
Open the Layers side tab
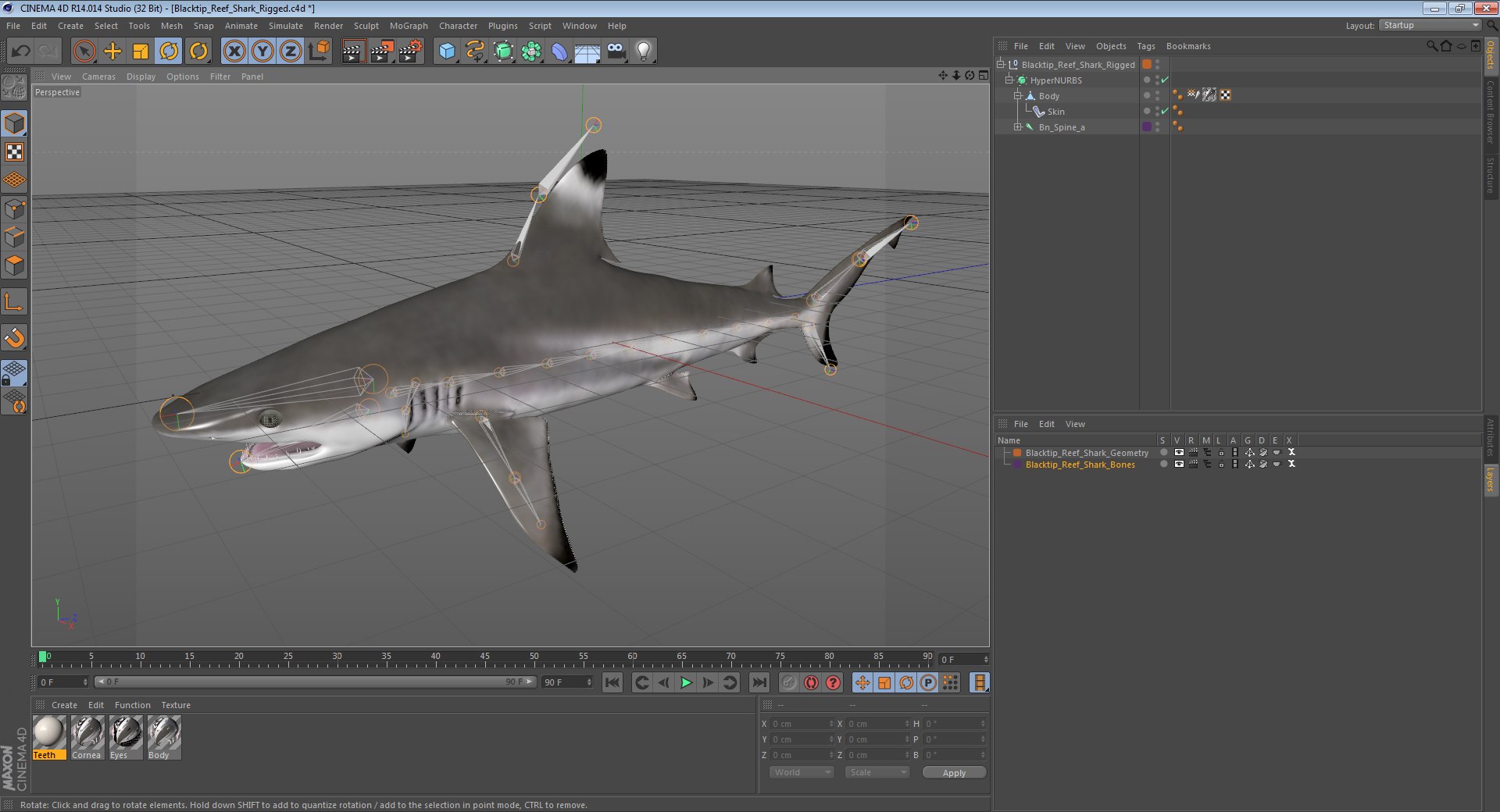click(1491, 479)
